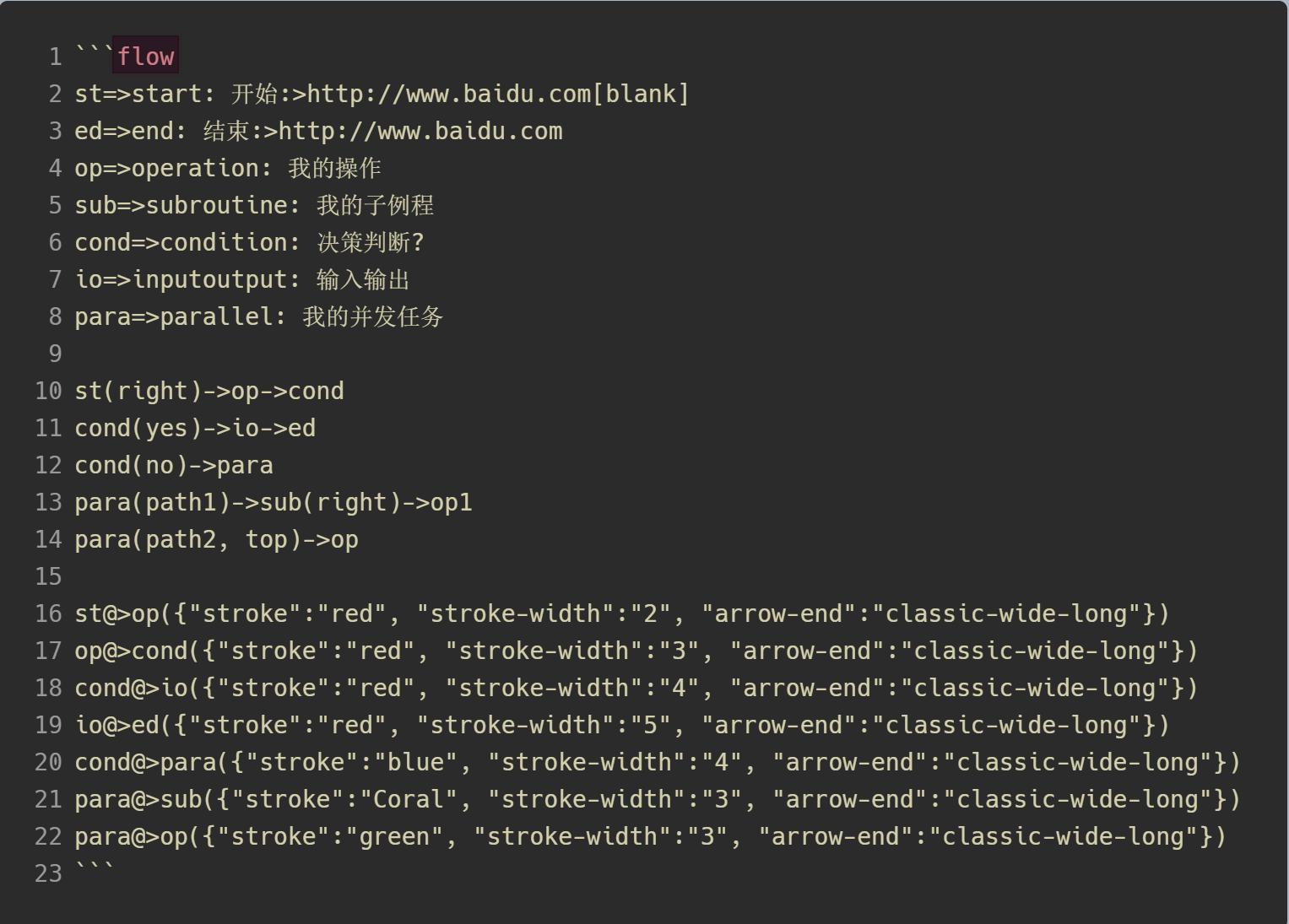Click the empty line number 9
This screenshot has width=1289, height=924.
click(x=55, y=354)
